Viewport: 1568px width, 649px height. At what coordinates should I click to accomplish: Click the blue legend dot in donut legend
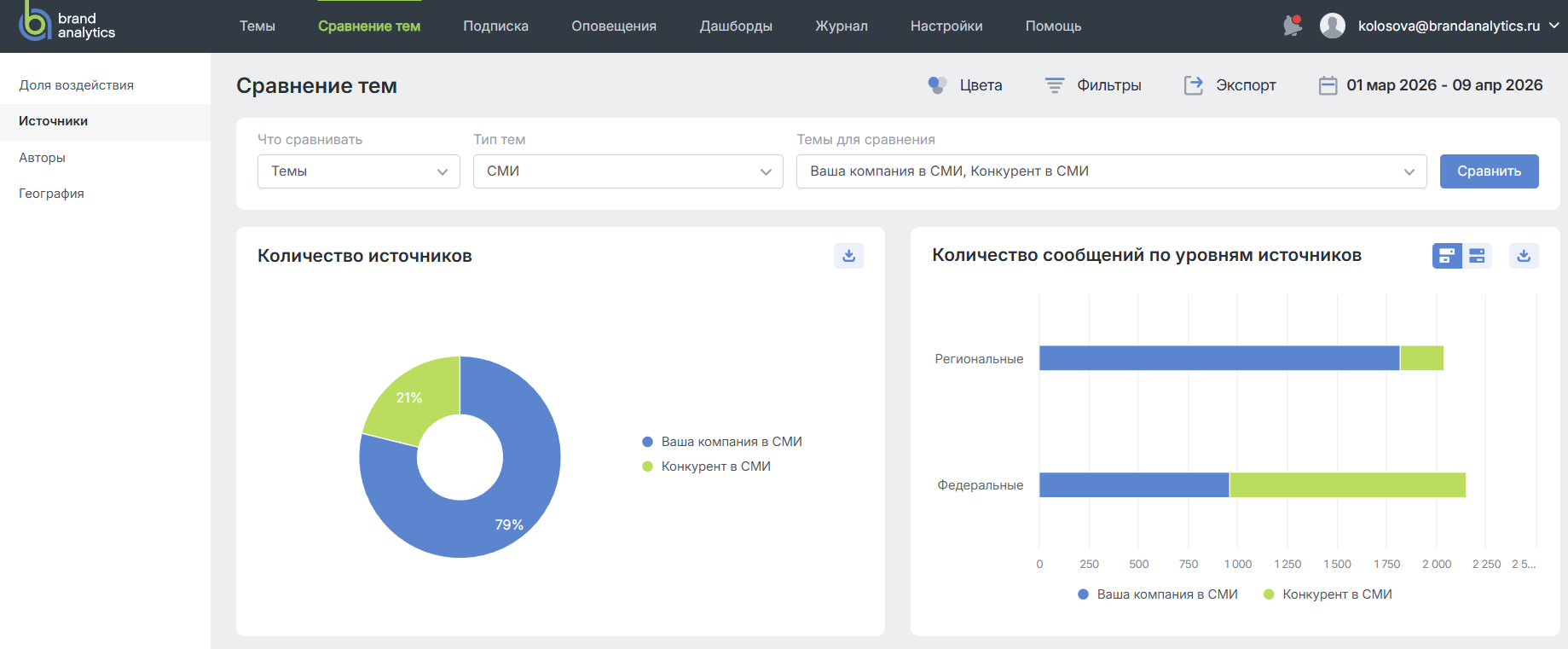tap(647, 442)
